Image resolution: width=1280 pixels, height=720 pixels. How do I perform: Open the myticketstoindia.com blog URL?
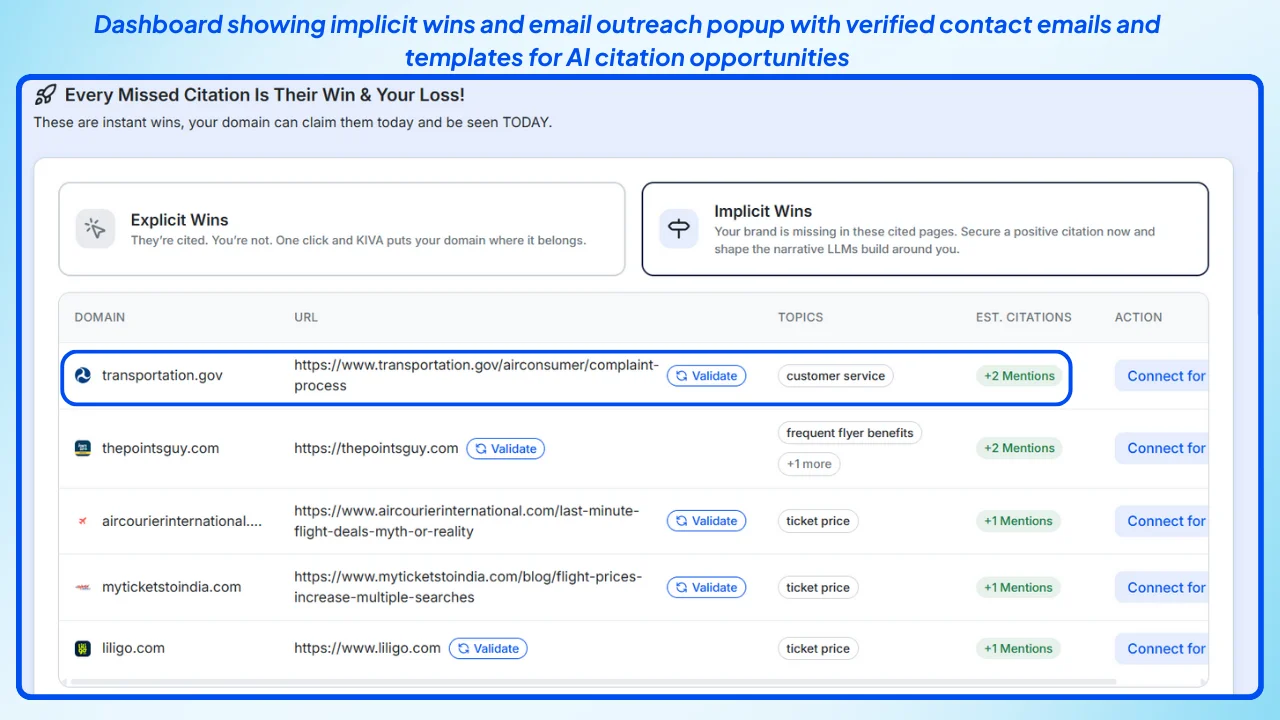click(x=467, y=587)
